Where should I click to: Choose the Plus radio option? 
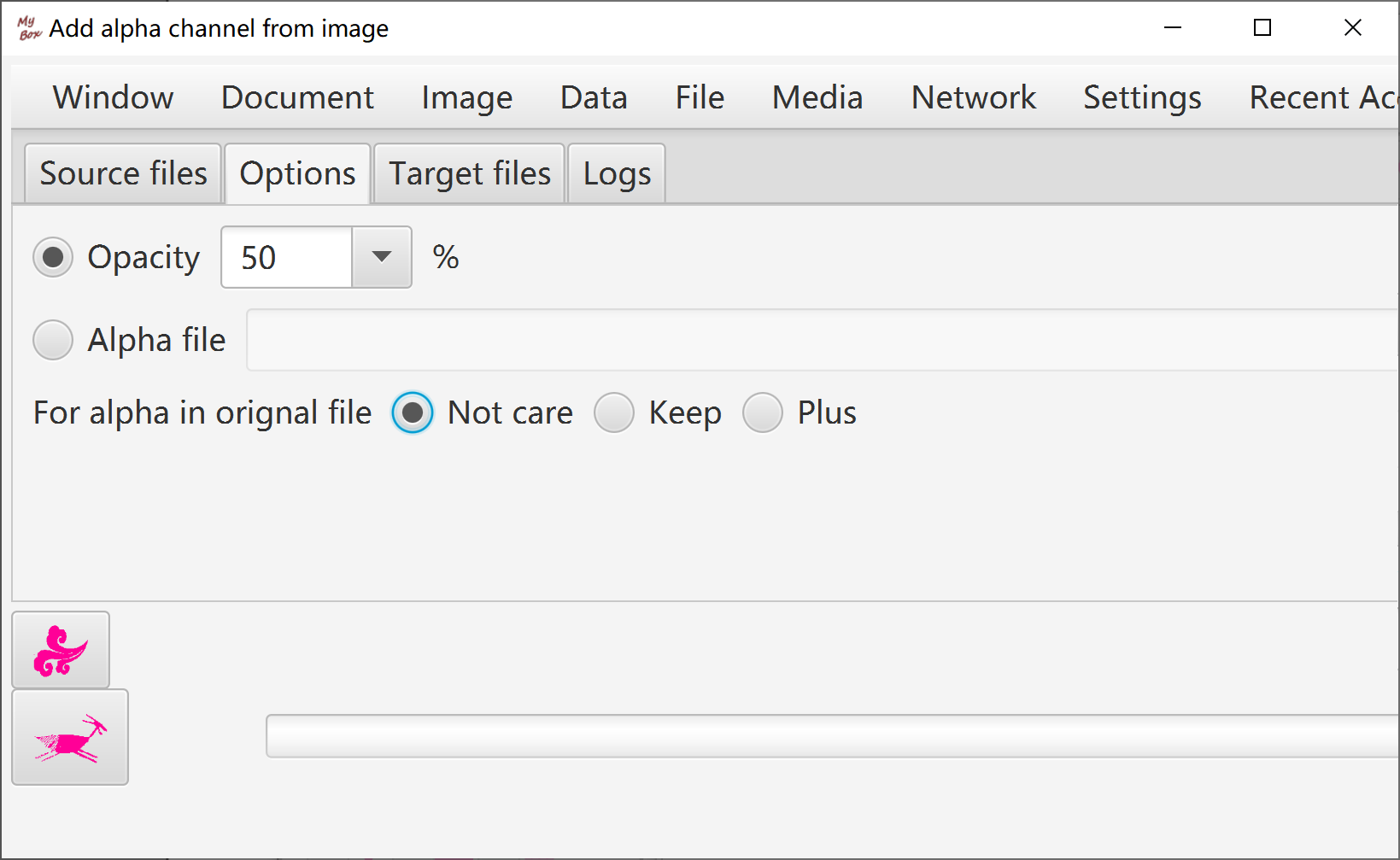pos(763,413)
